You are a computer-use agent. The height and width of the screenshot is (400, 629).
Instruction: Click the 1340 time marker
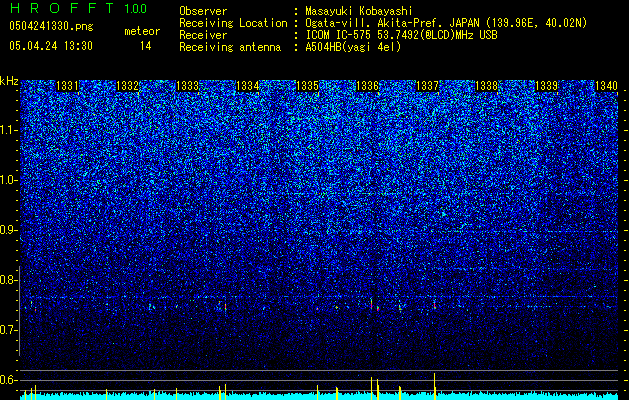coord(606,86)
